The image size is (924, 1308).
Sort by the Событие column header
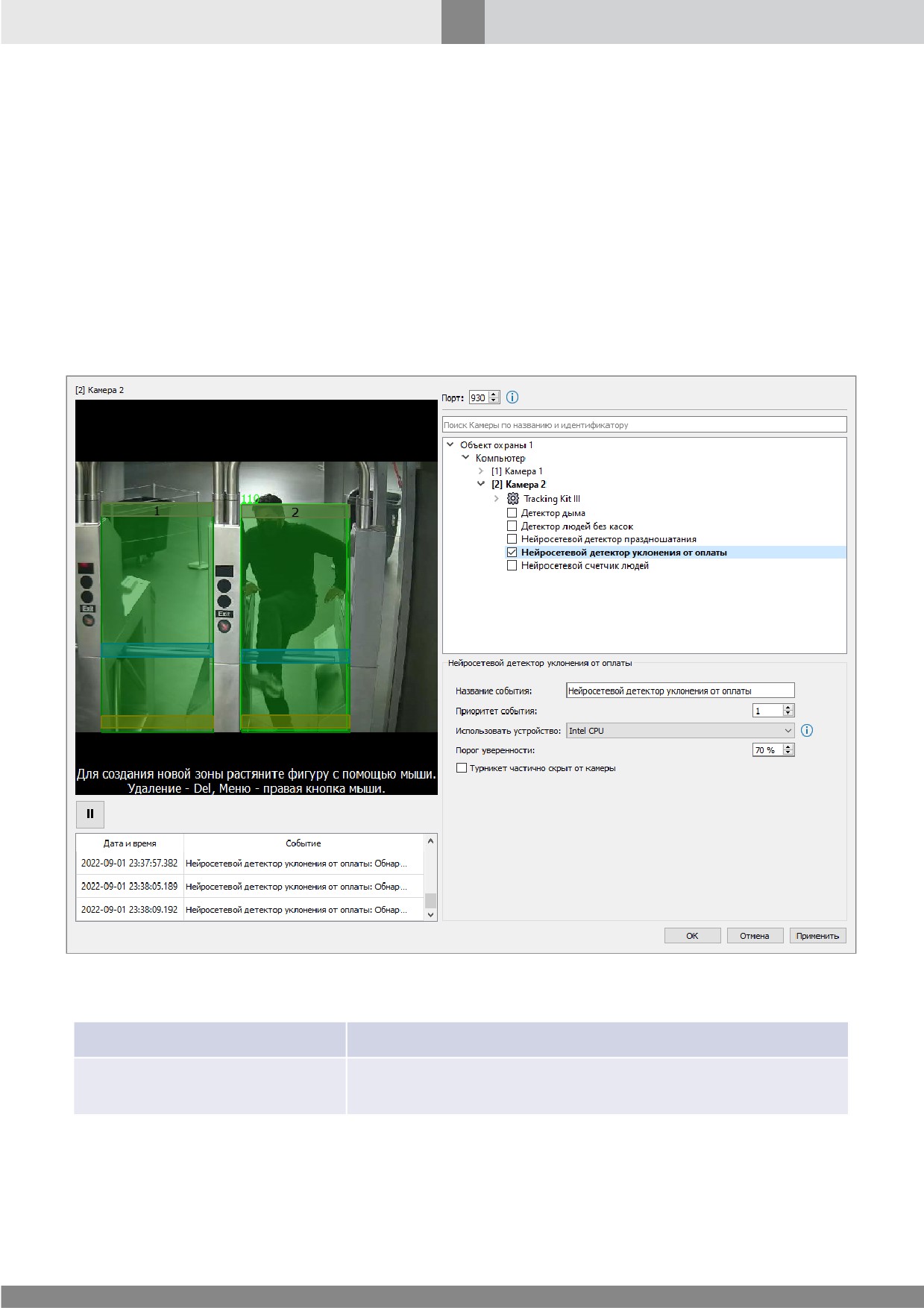304,843
